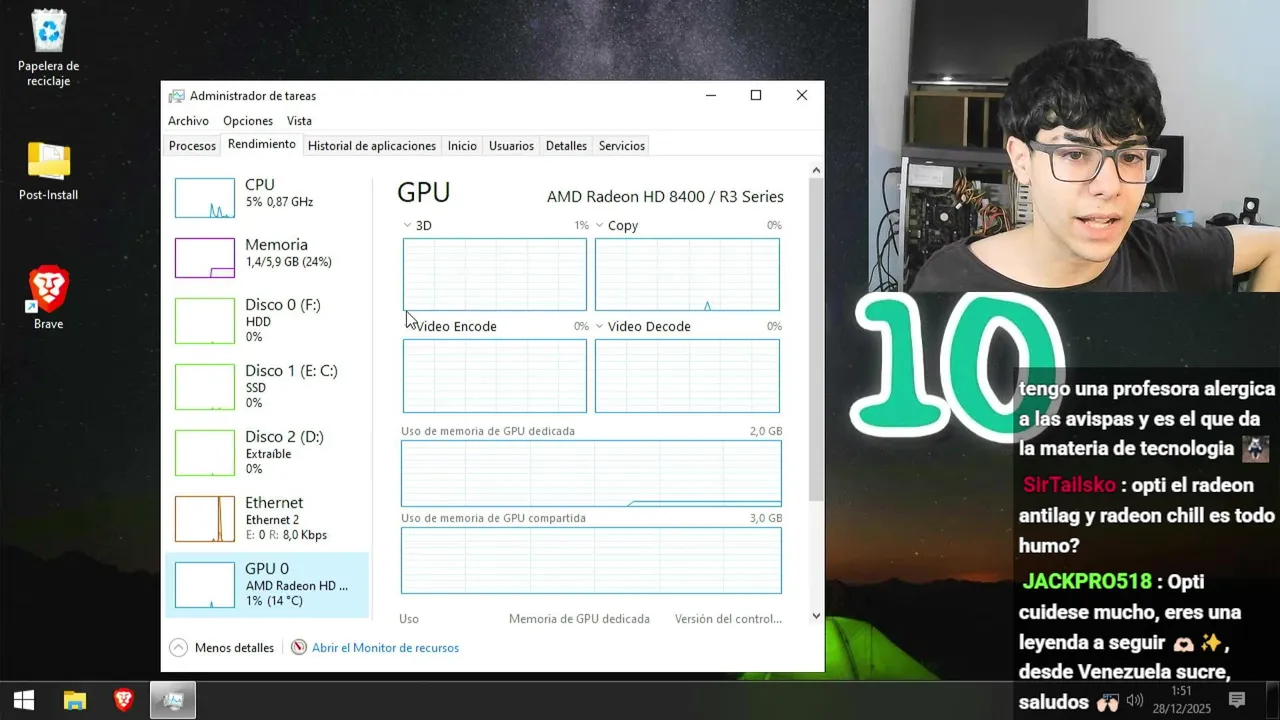Open the Video Decode graph dropdown
This screenshot has width=1280, height=720.
tap(599, 327)
